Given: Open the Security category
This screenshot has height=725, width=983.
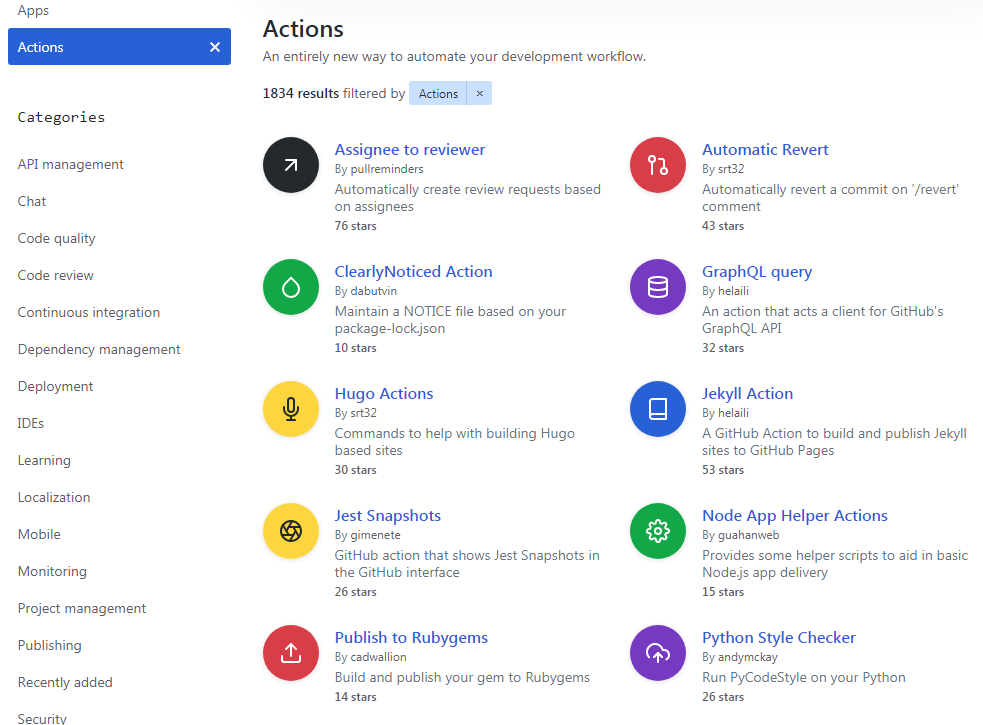Looking at the screenshot, I should [42, 719].
